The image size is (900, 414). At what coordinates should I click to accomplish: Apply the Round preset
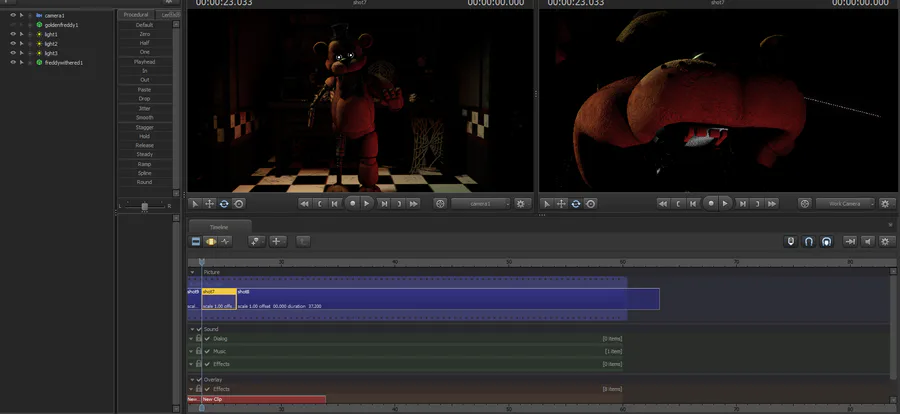tap(145, 182)
